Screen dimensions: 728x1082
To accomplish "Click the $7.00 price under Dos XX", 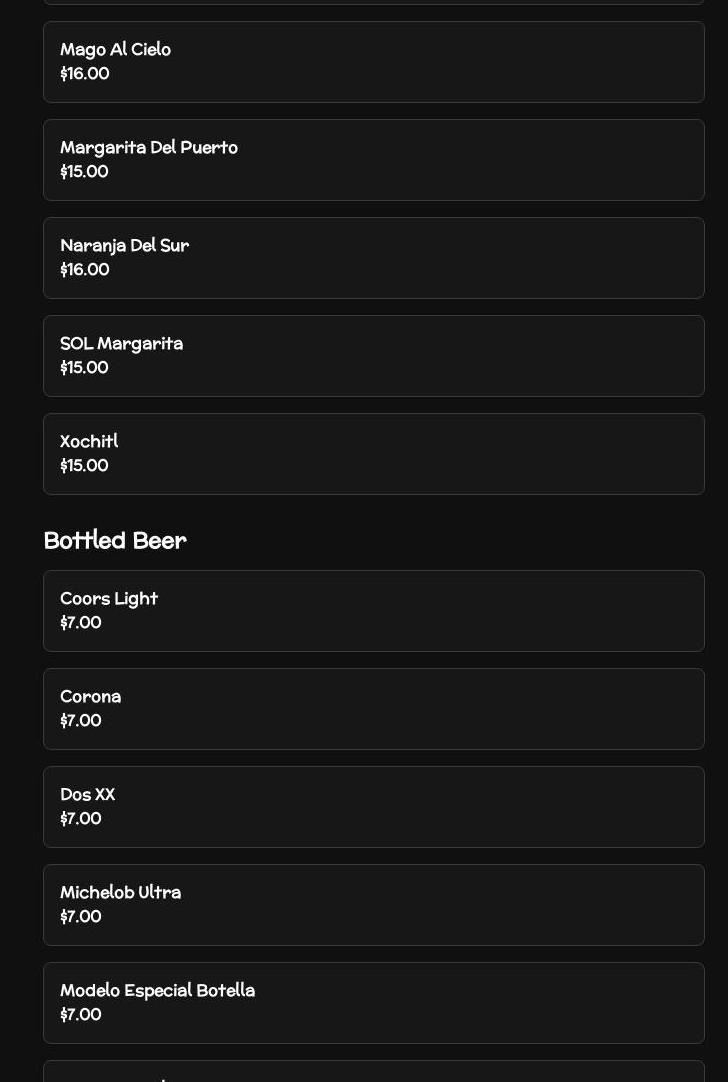I will point(81,818).
